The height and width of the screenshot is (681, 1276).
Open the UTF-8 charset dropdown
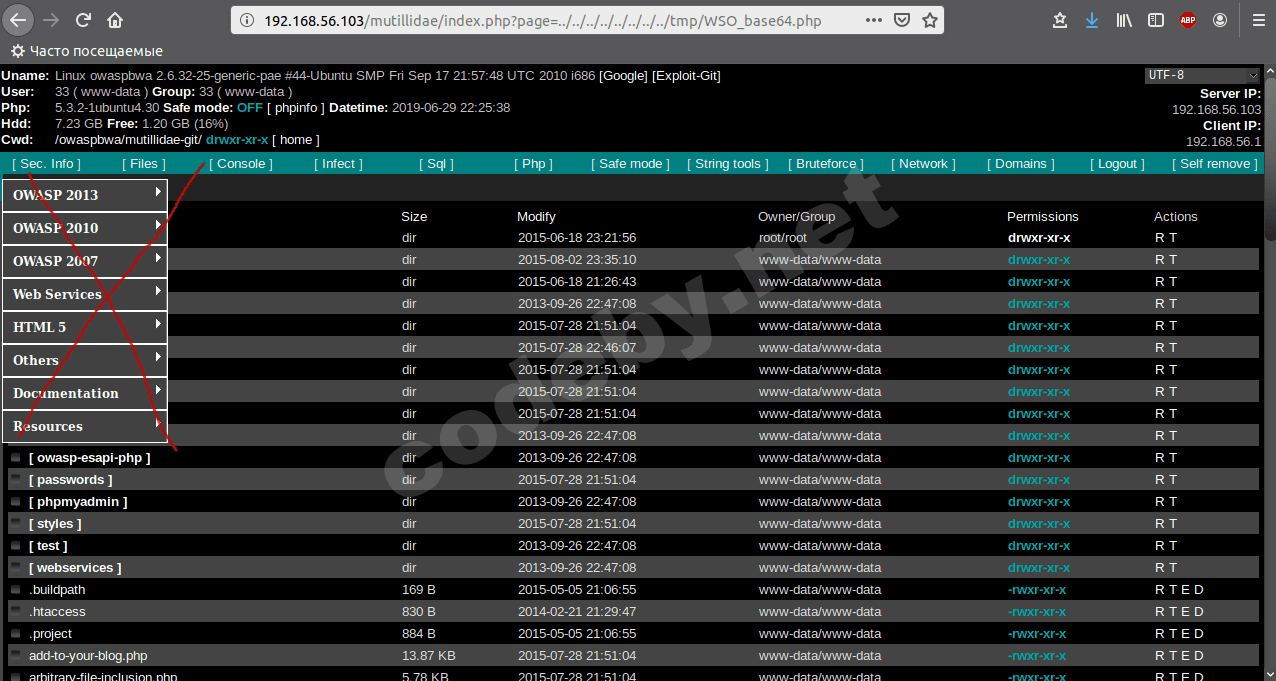1202,75
